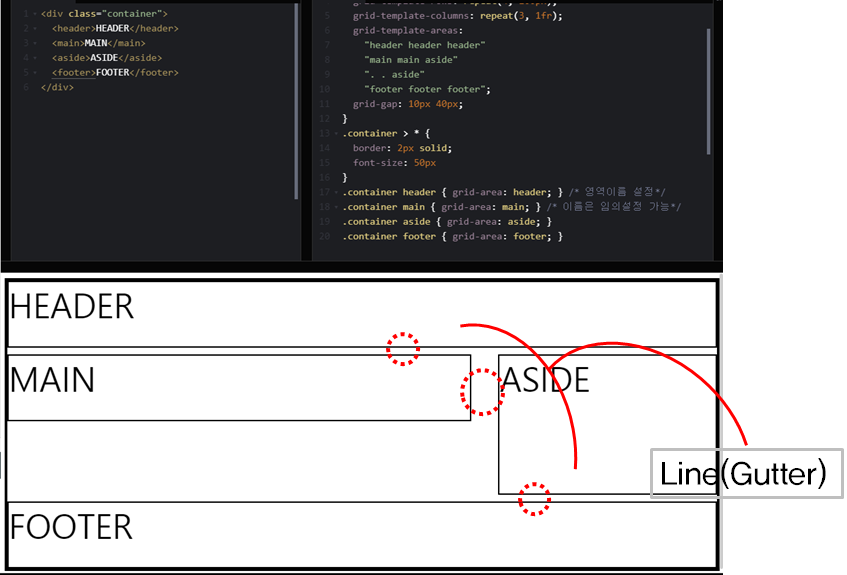Click the <aside>ASIDE</aside> code line
The image size is (847, 575).
click(x=107, y=57)
